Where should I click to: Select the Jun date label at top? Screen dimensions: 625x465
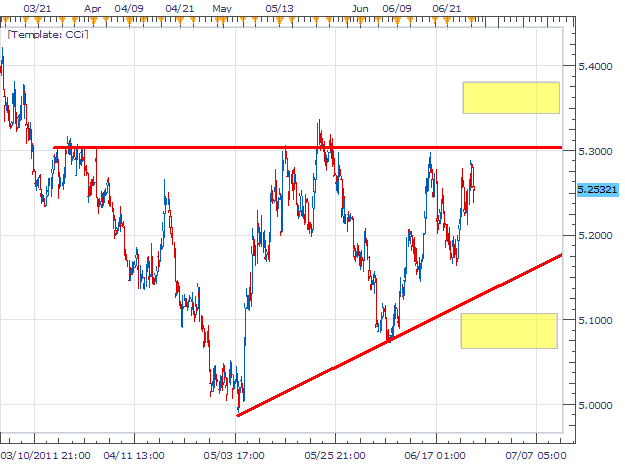360,8
